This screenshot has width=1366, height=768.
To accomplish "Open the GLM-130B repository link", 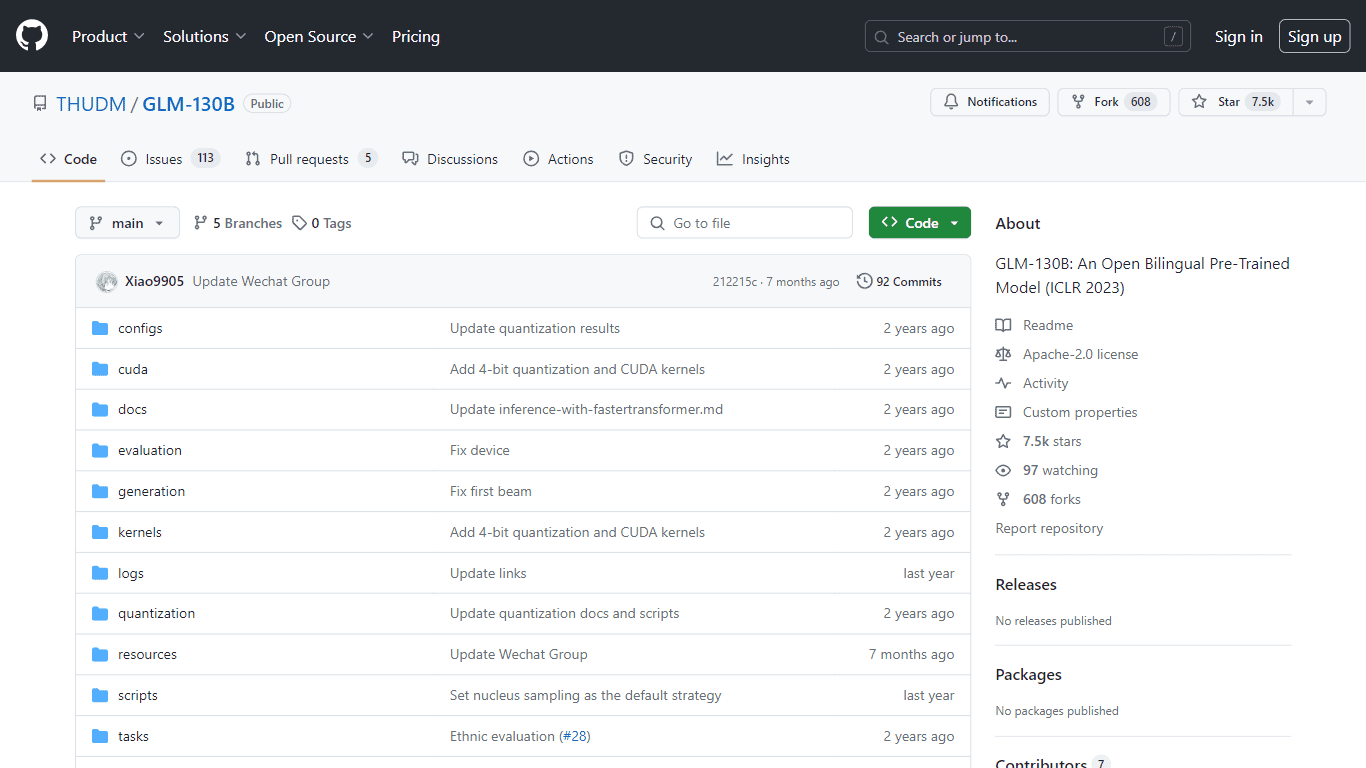I will 189,104.
